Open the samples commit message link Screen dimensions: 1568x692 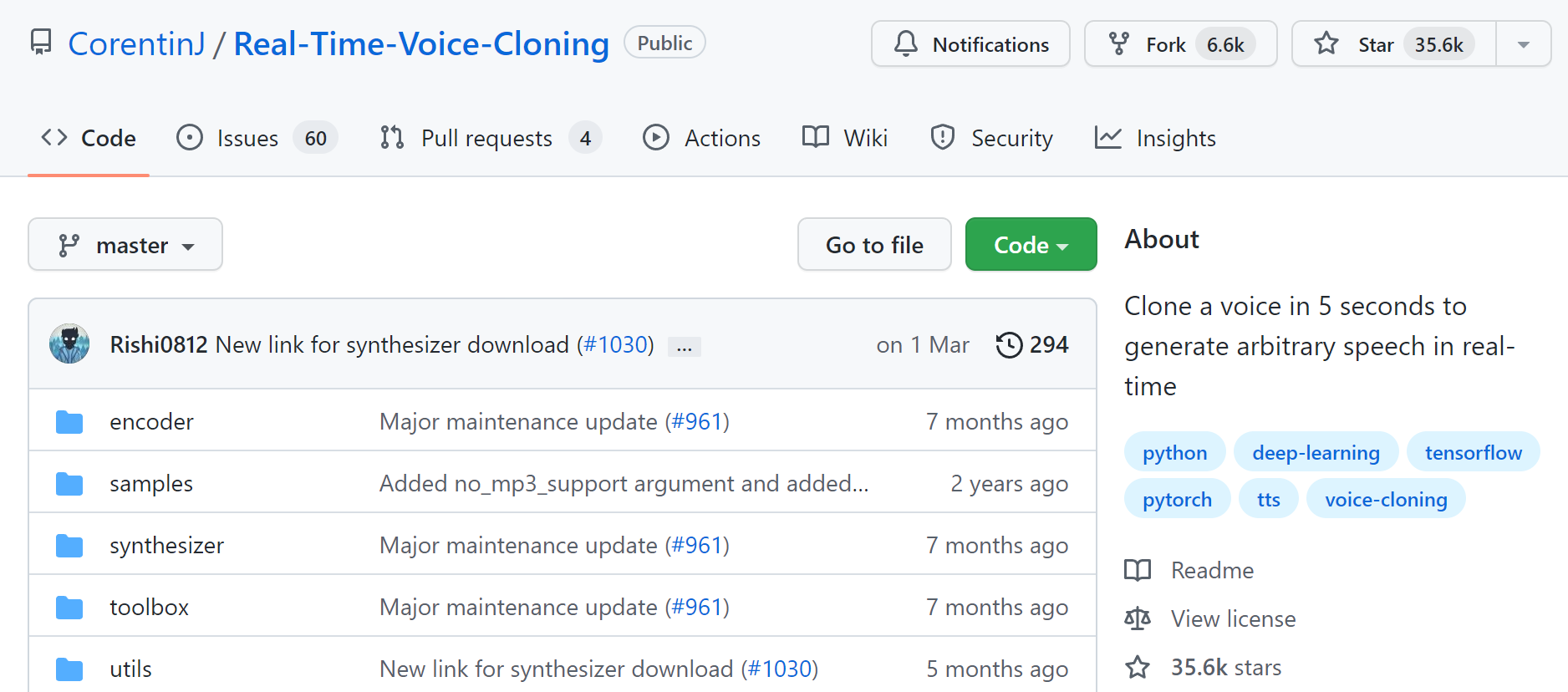coord(624,484)
